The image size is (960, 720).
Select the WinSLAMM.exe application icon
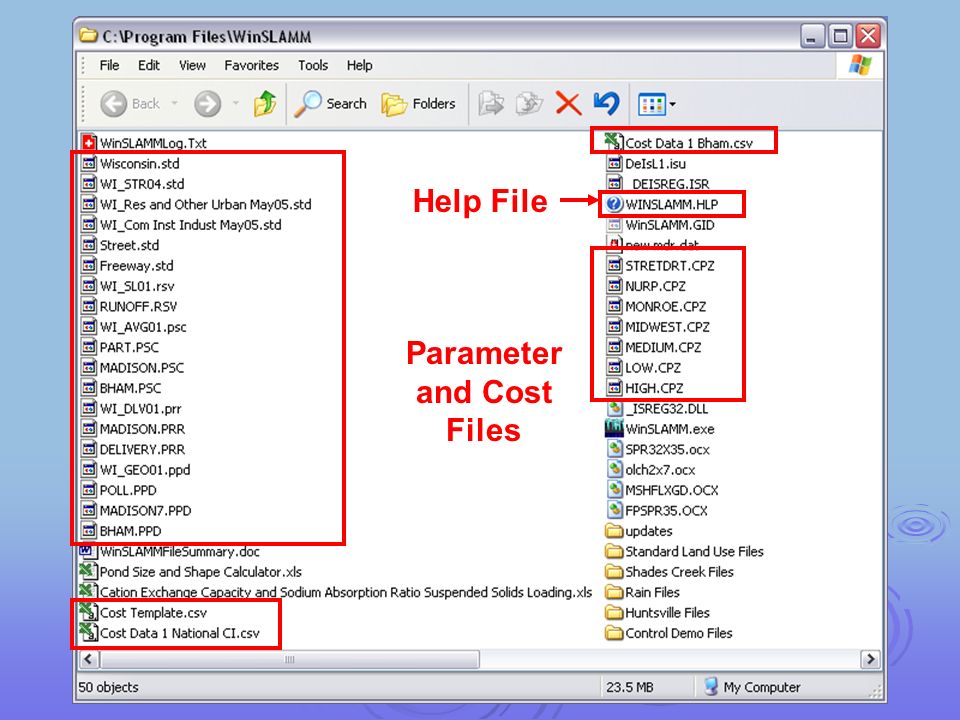tap(614, 429)
